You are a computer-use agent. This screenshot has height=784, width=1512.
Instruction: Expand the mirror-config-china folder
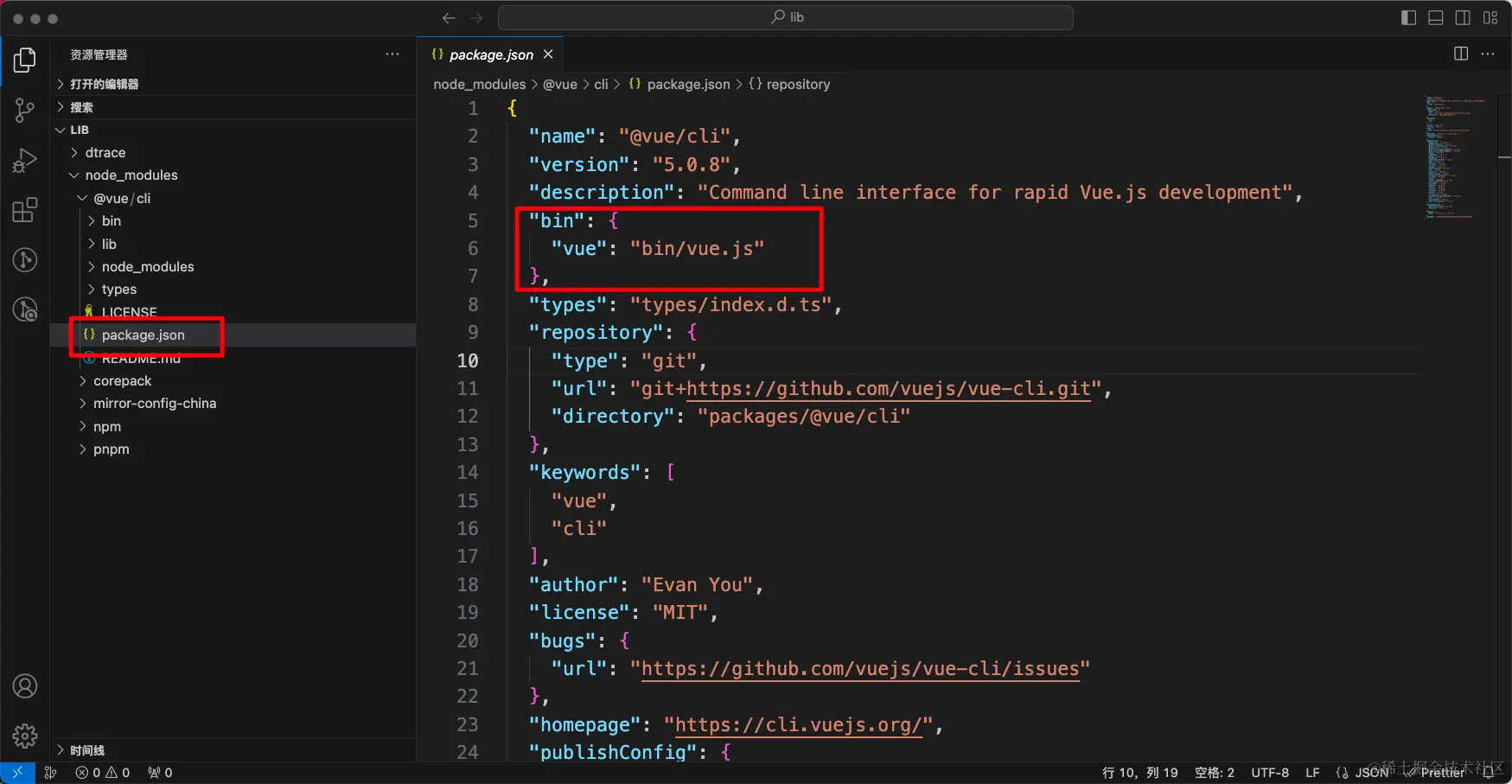coord(233,403)
